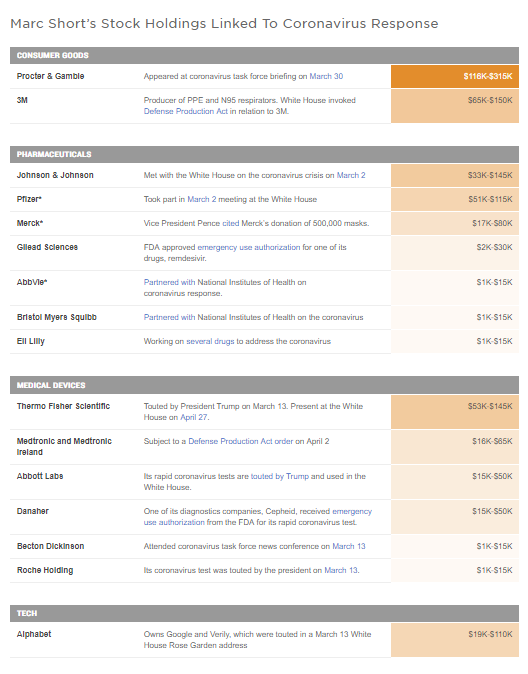Select the TECH section header
The width and height of the screenshot is (528, 674).
point(264,613)
